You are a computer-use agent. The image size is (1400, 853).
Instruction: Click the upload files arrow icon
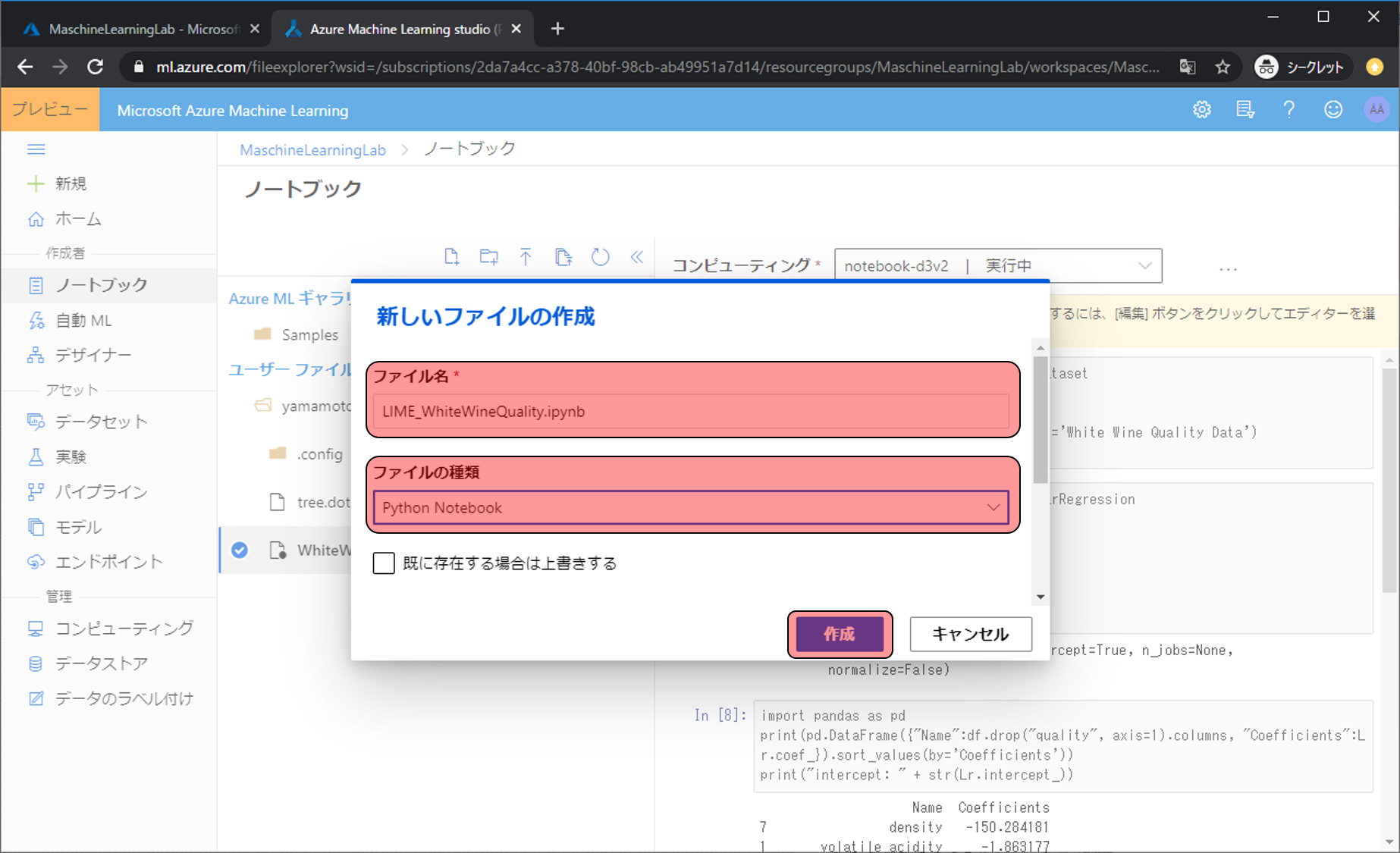526,257
